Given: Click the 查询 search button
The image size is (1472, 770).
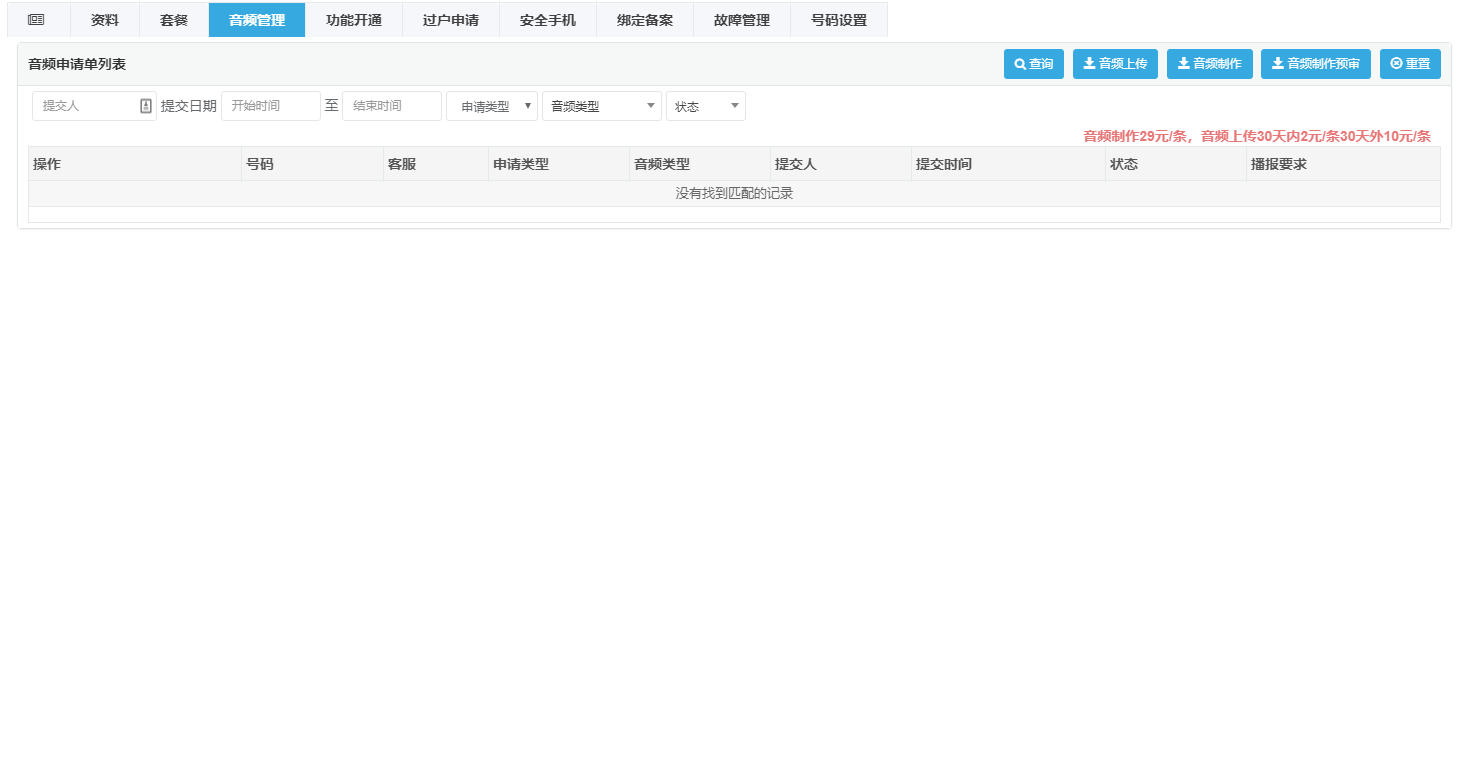Looking at the screenshot, I should point(1033,64).
